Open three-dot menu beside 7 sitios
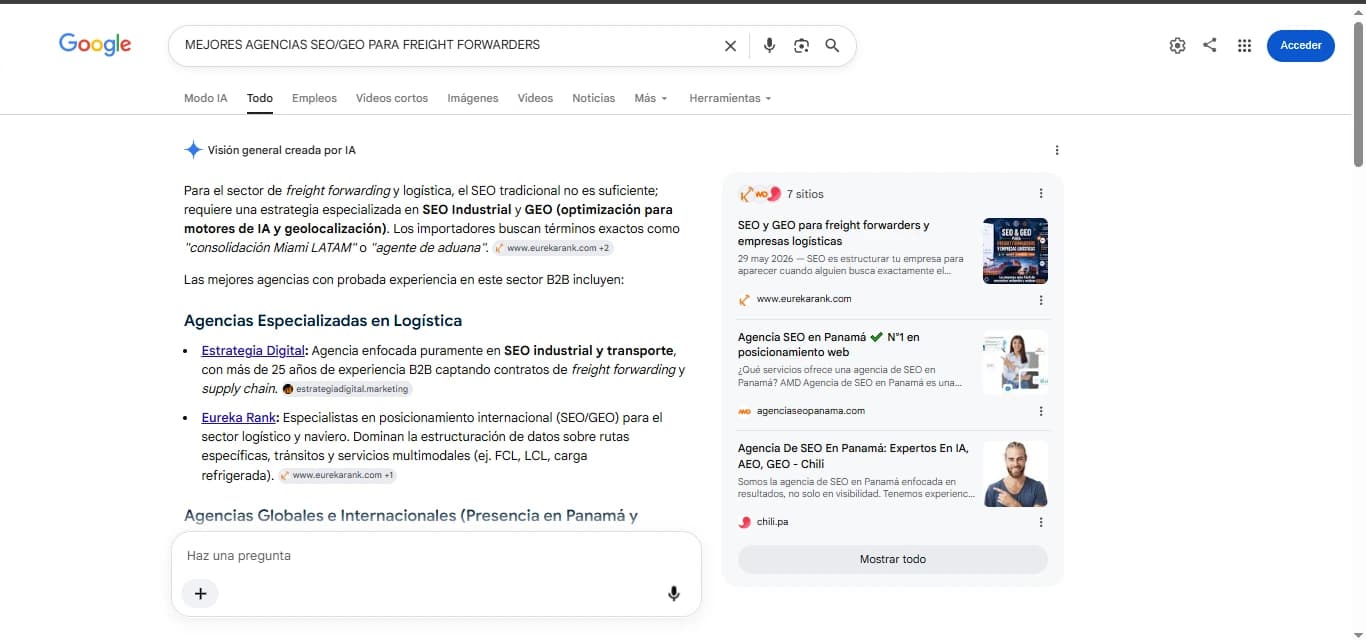Image resolution: width=1366 pixels, height=640 pixels. (1041, 194)
